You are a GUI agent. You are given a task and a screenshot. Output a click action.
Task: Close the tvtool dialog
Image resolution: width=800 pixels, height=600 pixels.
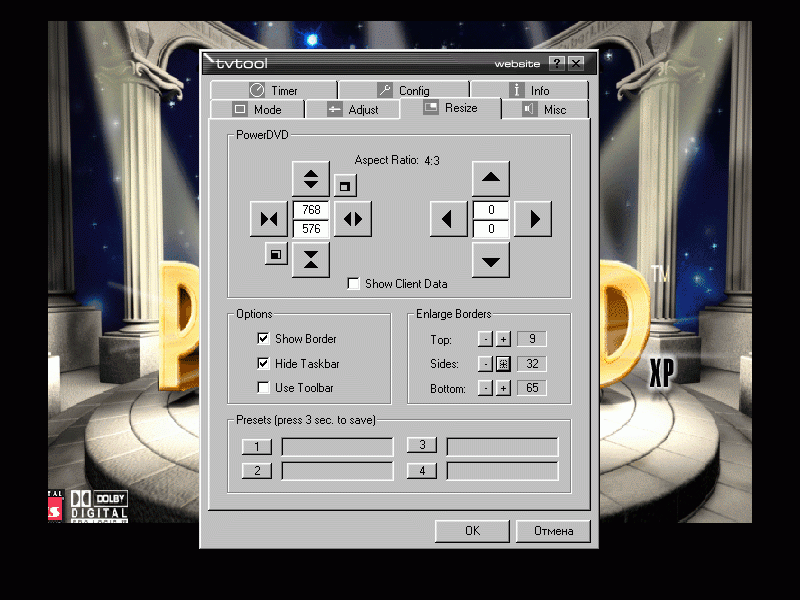[x=576, y=63]
